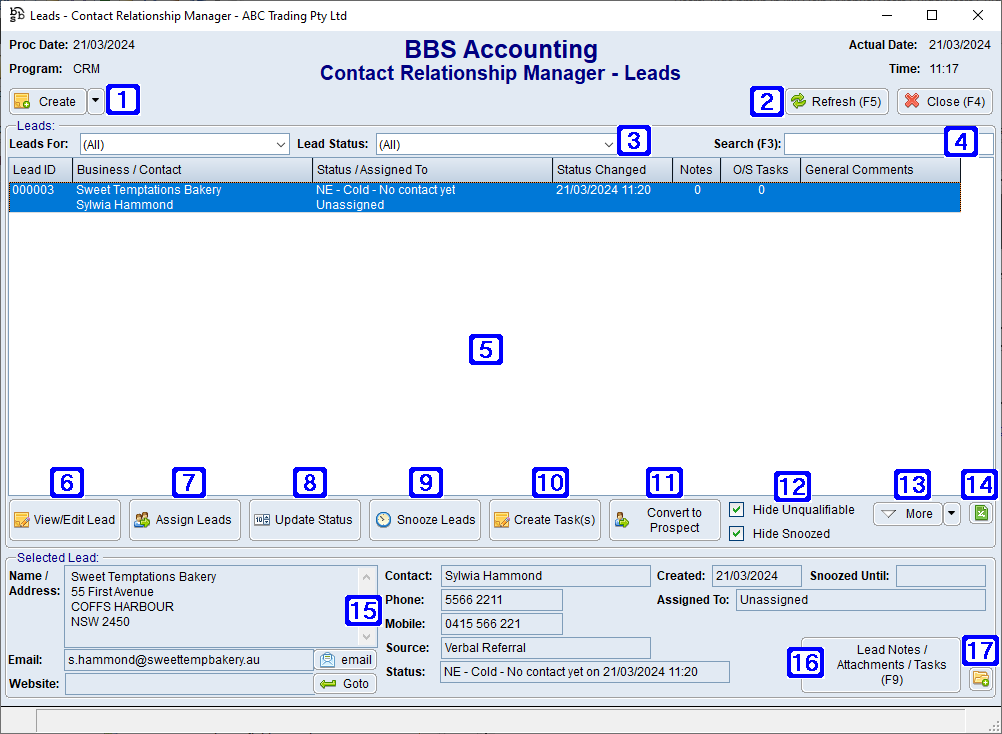Screen dimensions: 1002x734
Task: Expand the More button dropdown arrow
Action: 951,513
